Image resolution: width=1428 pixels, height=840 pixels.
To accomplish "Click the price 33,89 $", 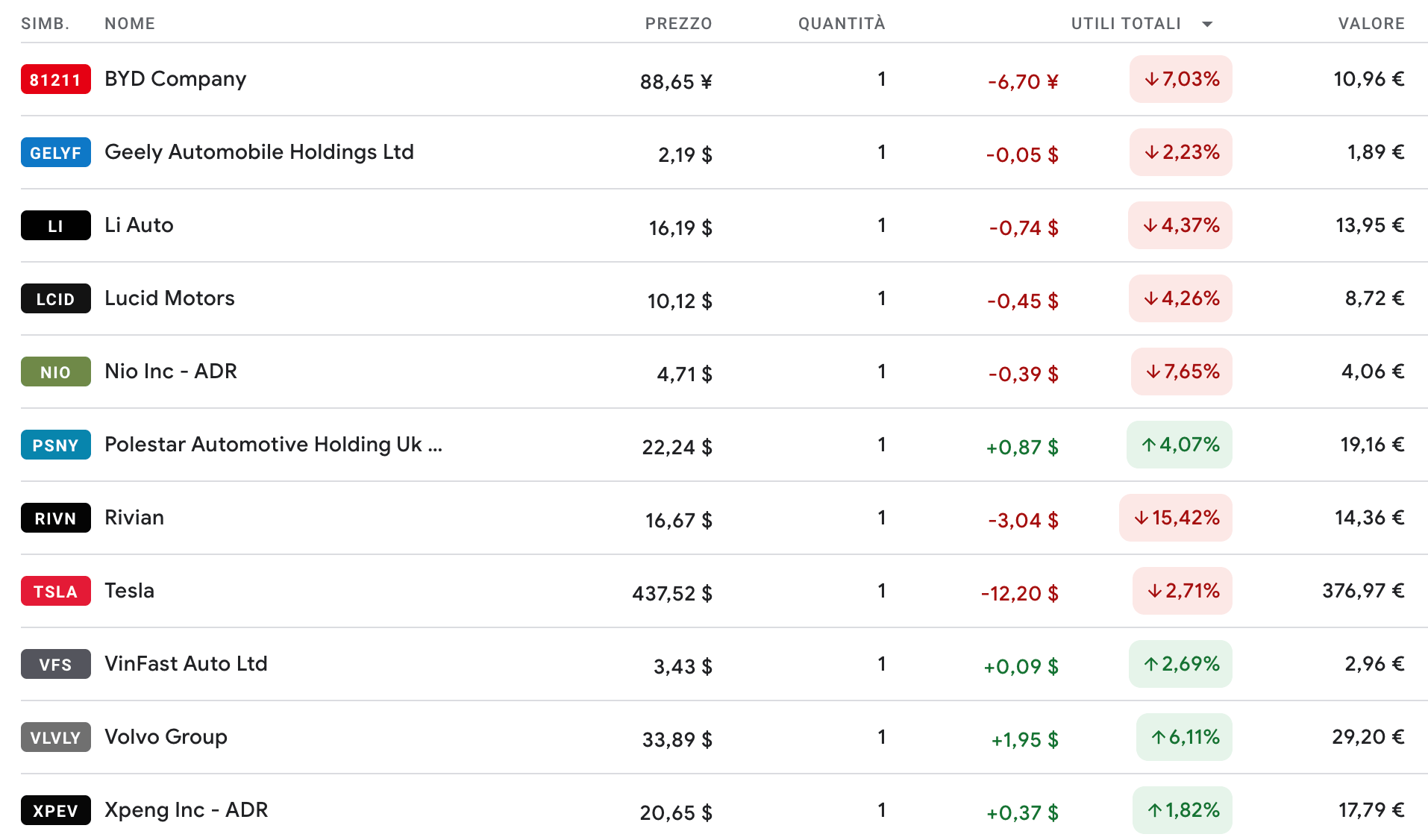I will [x=677, y=739].
